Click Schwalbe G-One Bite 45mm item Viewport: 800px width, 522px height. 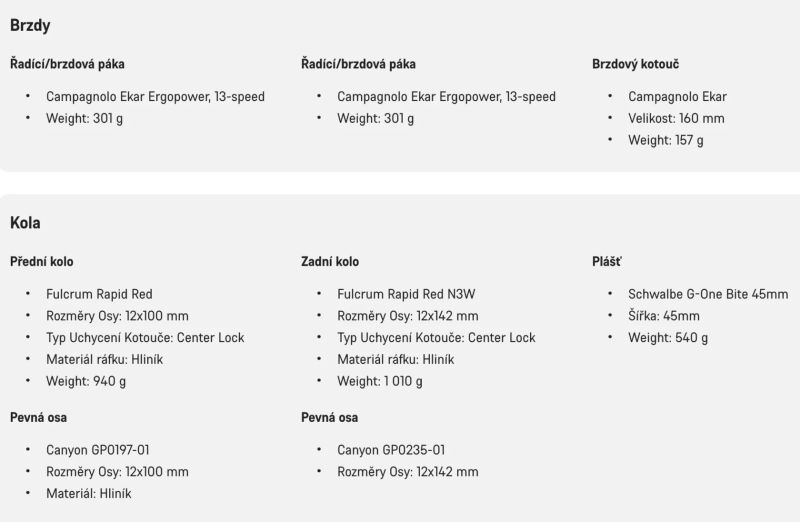tap(708, 295)
